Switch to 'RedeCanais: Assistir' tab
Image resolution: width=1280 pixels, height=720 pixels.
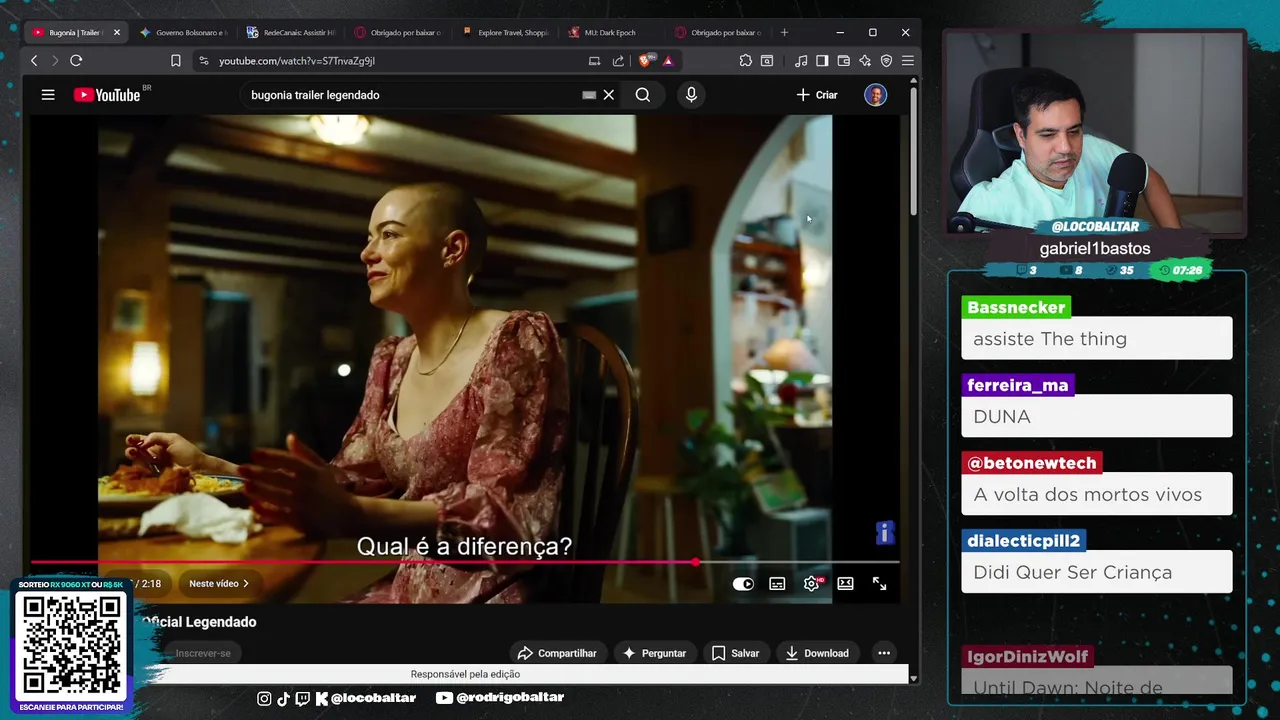tap(290, 33)
